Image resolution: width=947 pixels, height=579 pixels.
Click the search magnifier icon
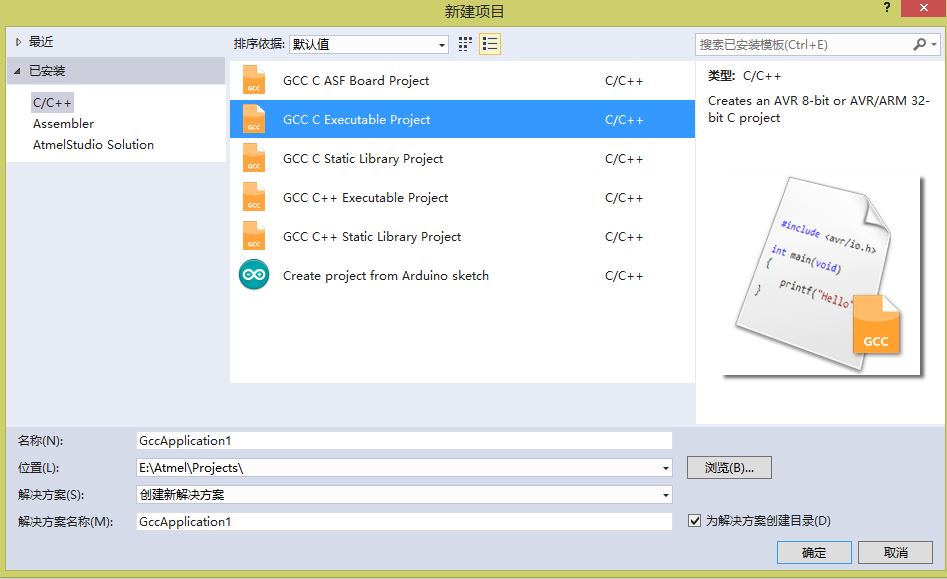coord(919,44)
